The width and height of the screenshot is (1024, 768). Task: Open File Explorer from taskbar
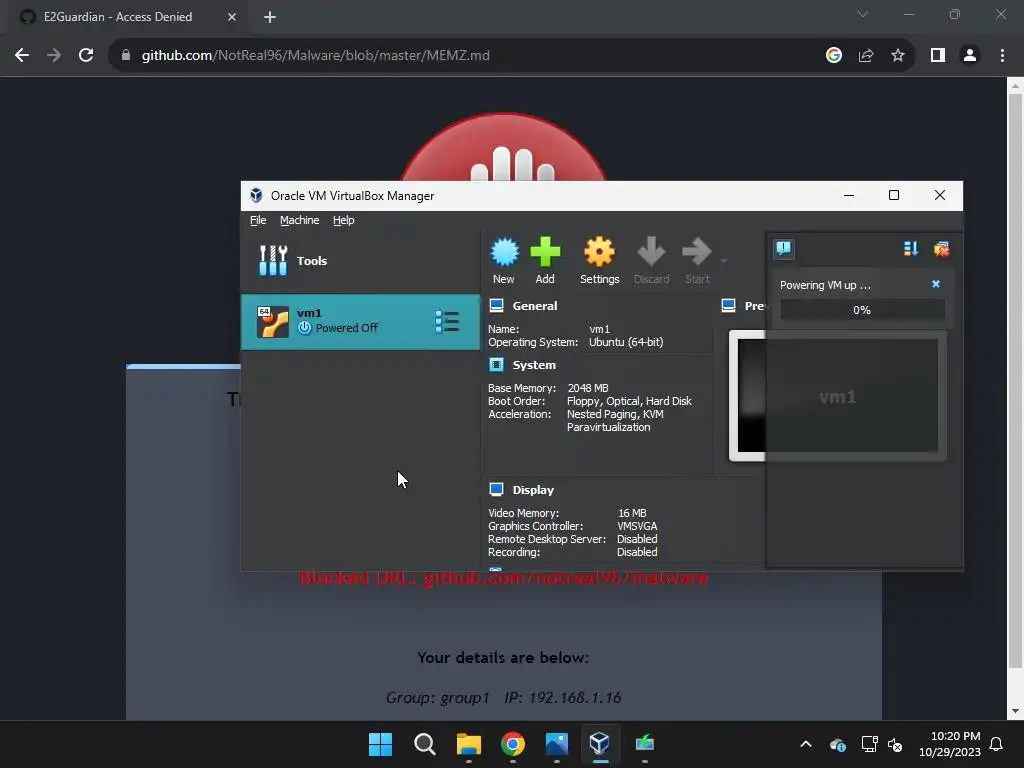[468, 744]
